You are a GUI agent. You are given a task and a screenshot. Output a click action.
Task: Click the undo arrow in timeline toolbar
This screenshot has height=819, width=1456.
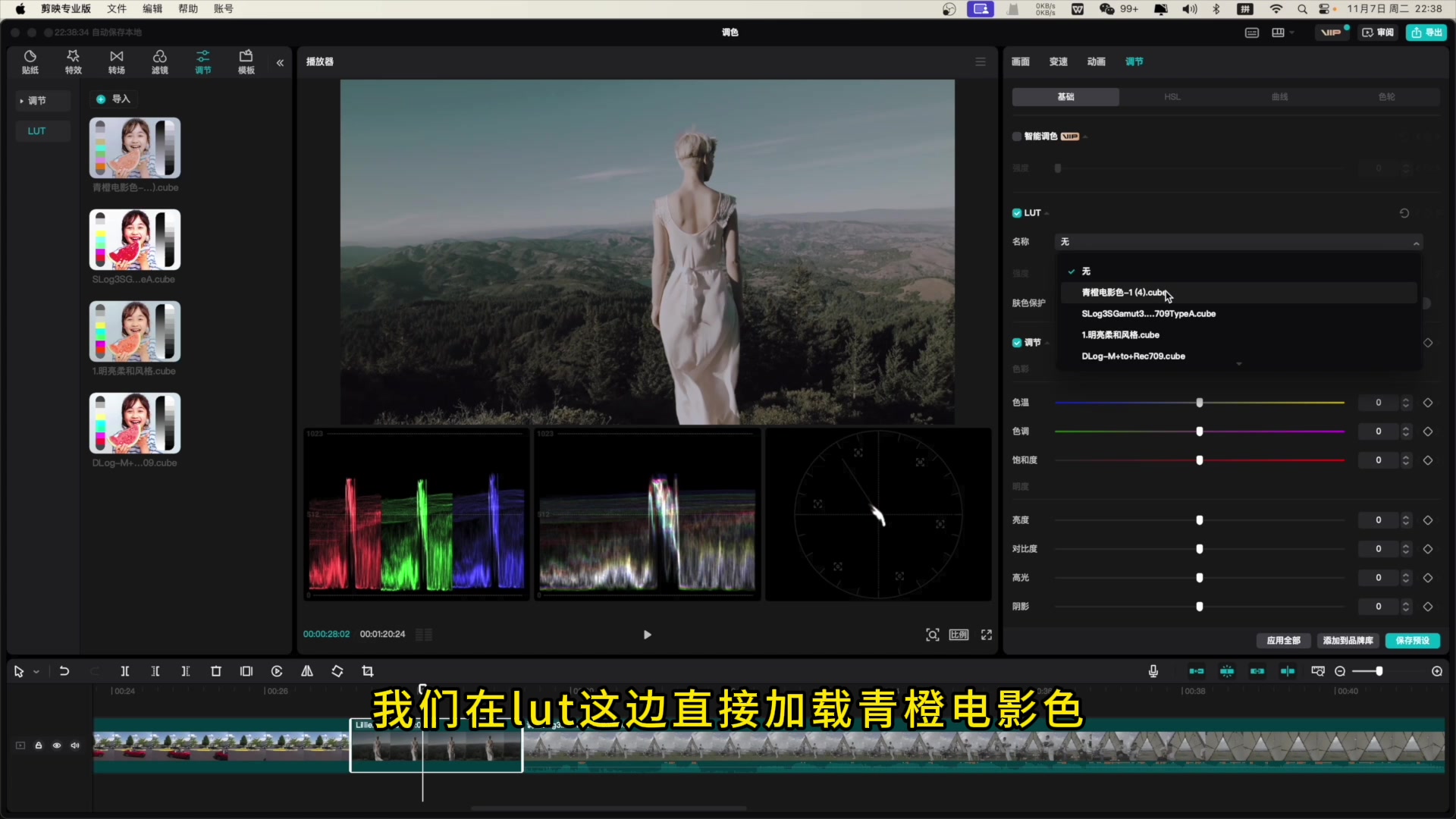coord(64,671)
